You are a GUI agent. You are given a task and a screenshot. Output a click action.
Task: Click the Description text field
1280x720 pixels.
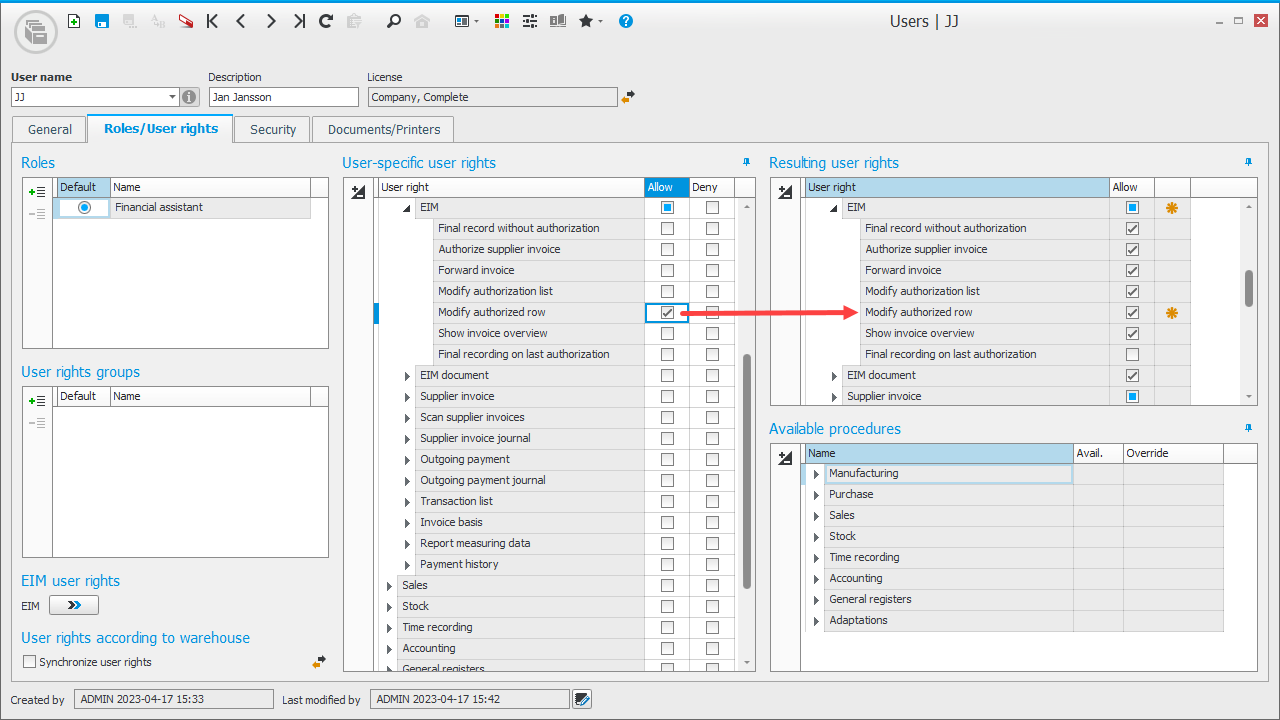click(283, 98)
